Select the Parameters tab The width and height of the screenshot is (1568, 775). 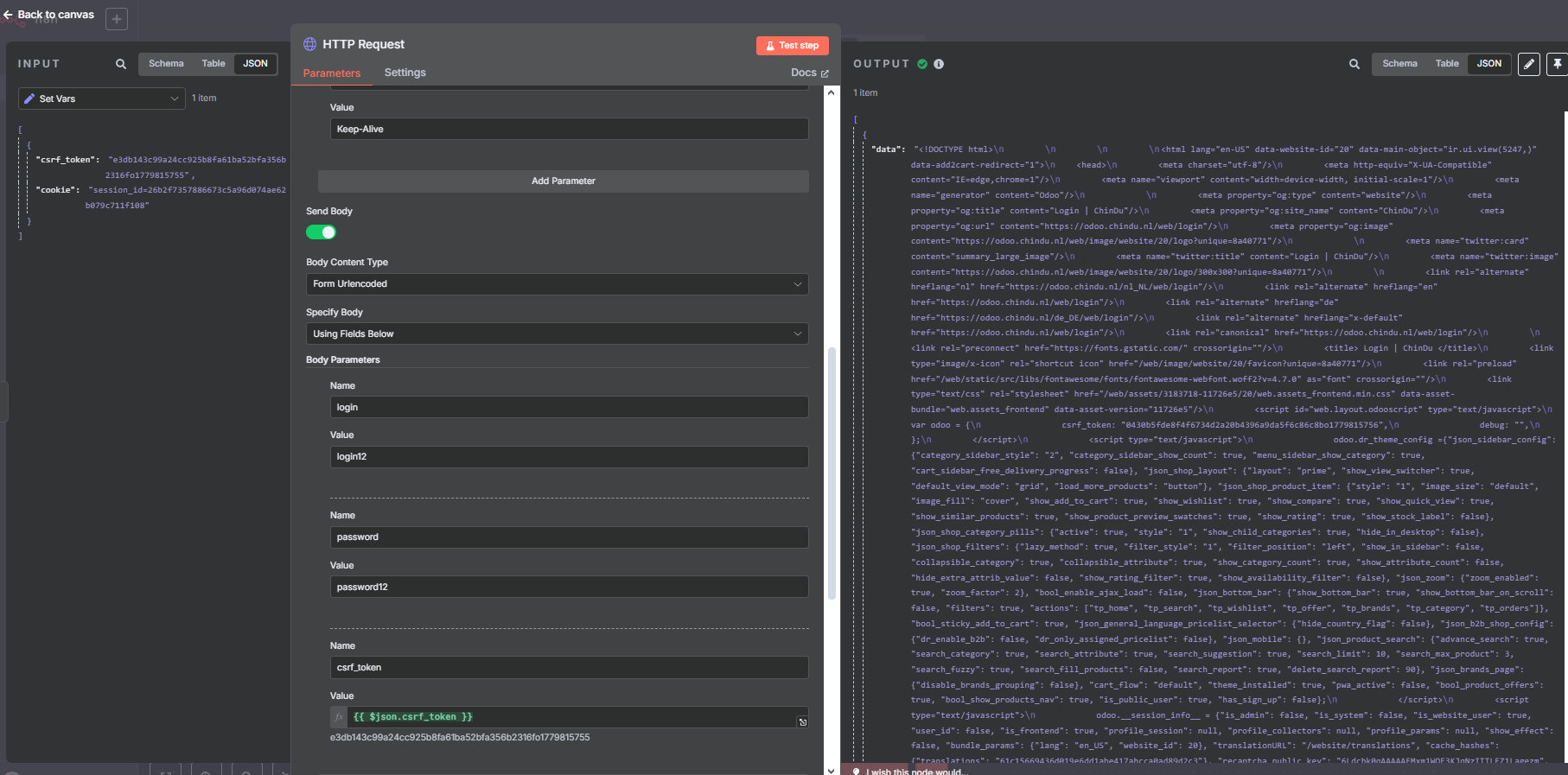pyautogui.click(x=332, y=73)
